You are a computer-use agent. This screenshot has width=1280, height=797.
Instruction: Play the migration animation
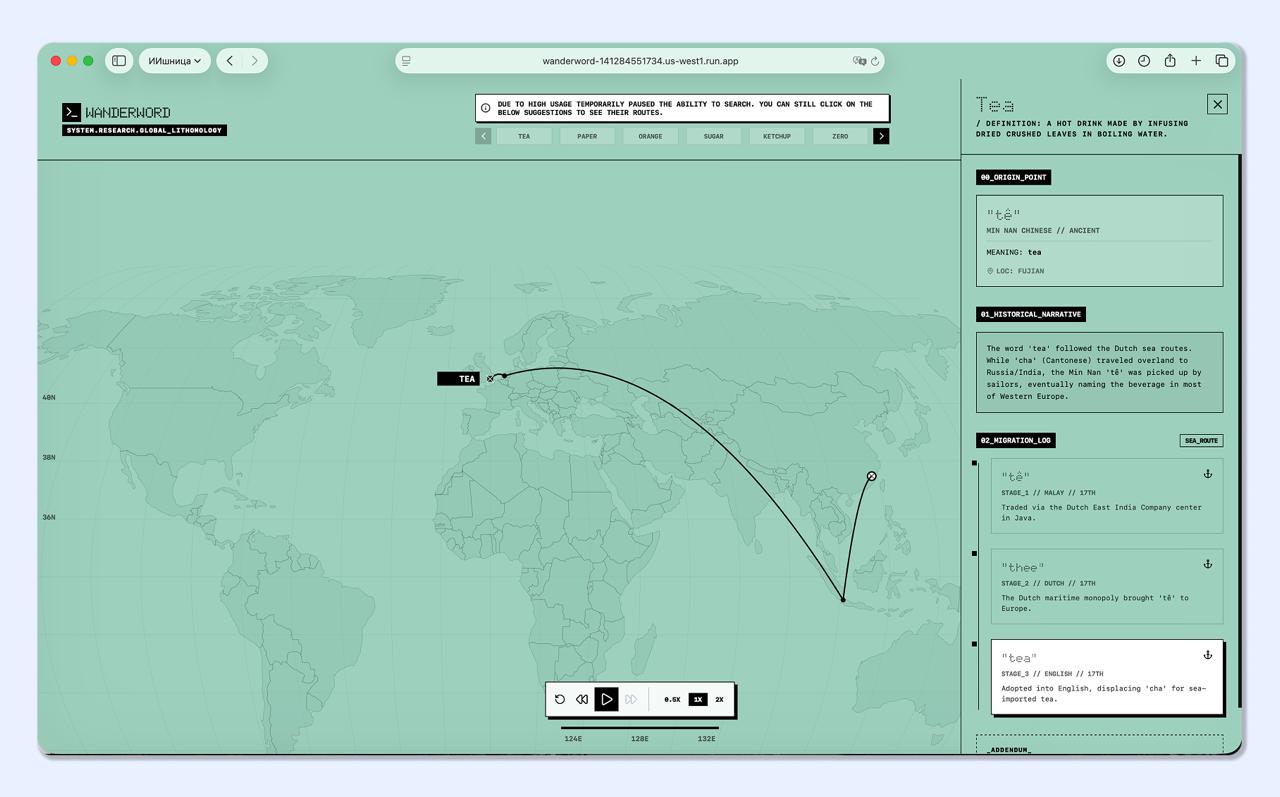(x=607, y=700)
